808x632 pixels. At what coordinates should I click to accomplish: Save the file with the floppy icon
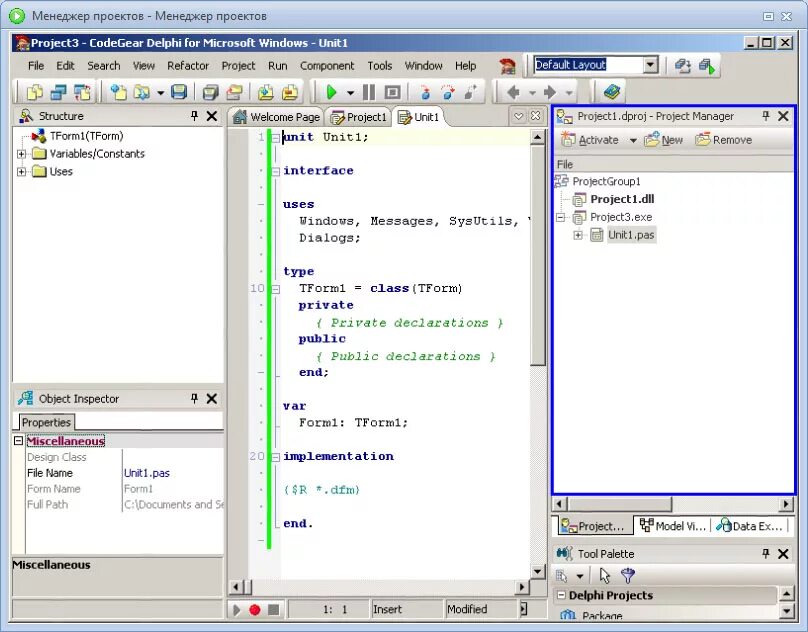coord(179,92)
